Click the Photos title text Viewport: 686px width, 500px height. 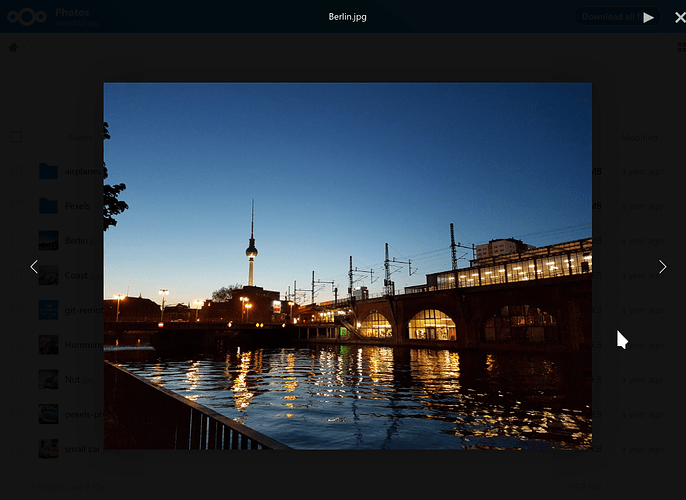72,12
